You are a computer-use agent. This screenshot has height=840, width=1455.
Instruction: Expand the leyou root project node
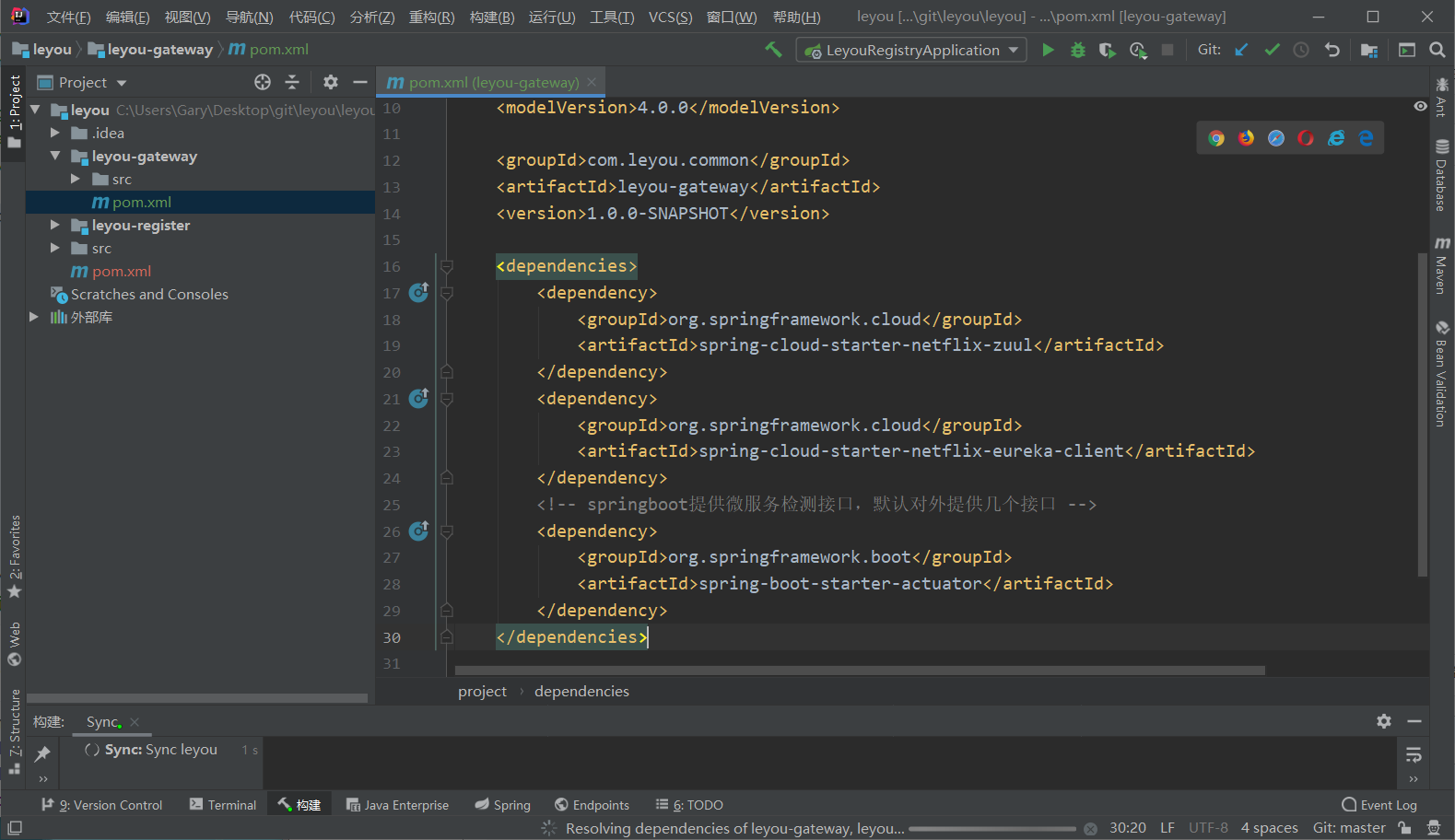click(35, 110)
